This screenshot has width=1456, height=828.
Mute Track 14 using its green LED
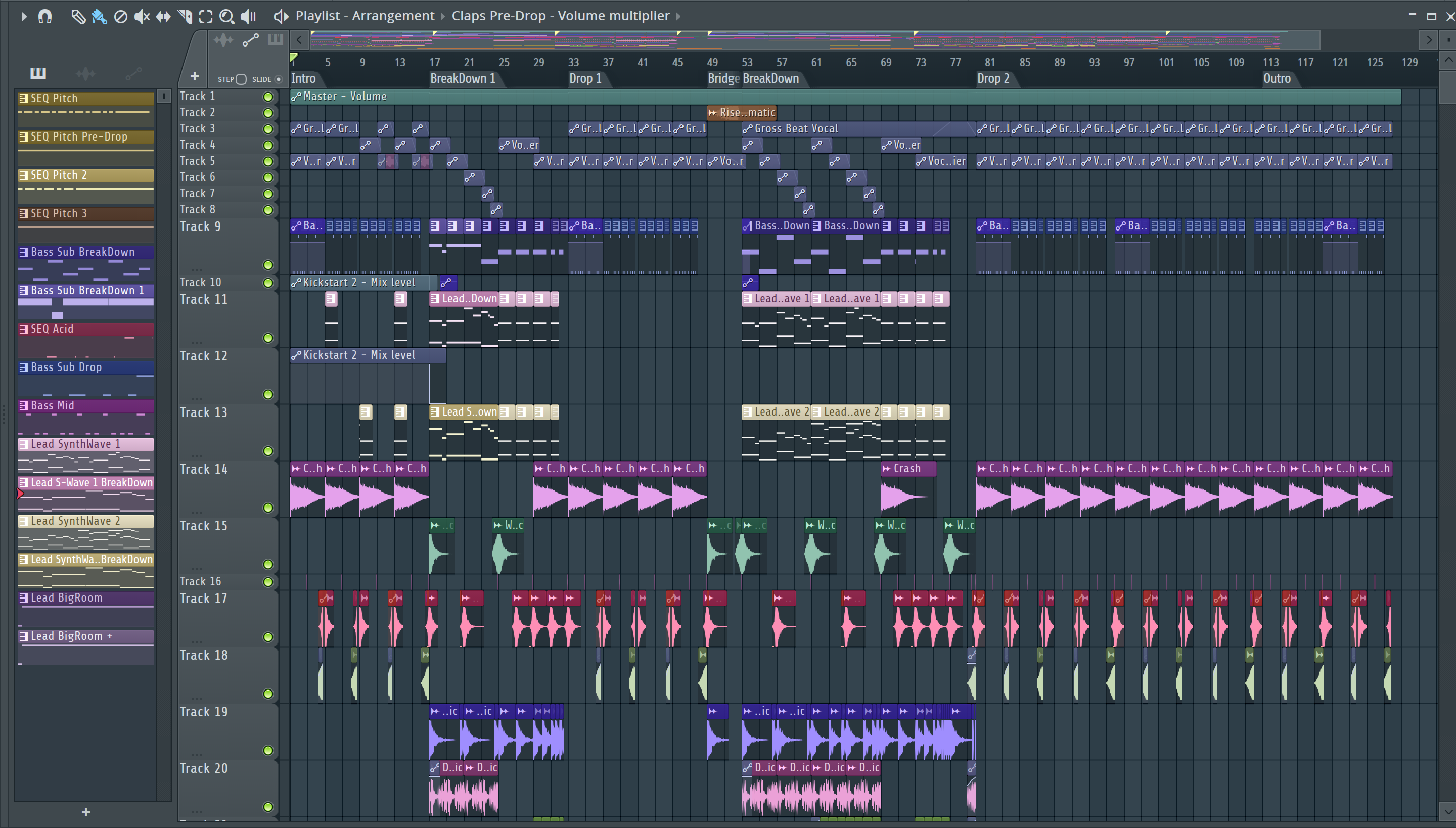tap(268, 508)
